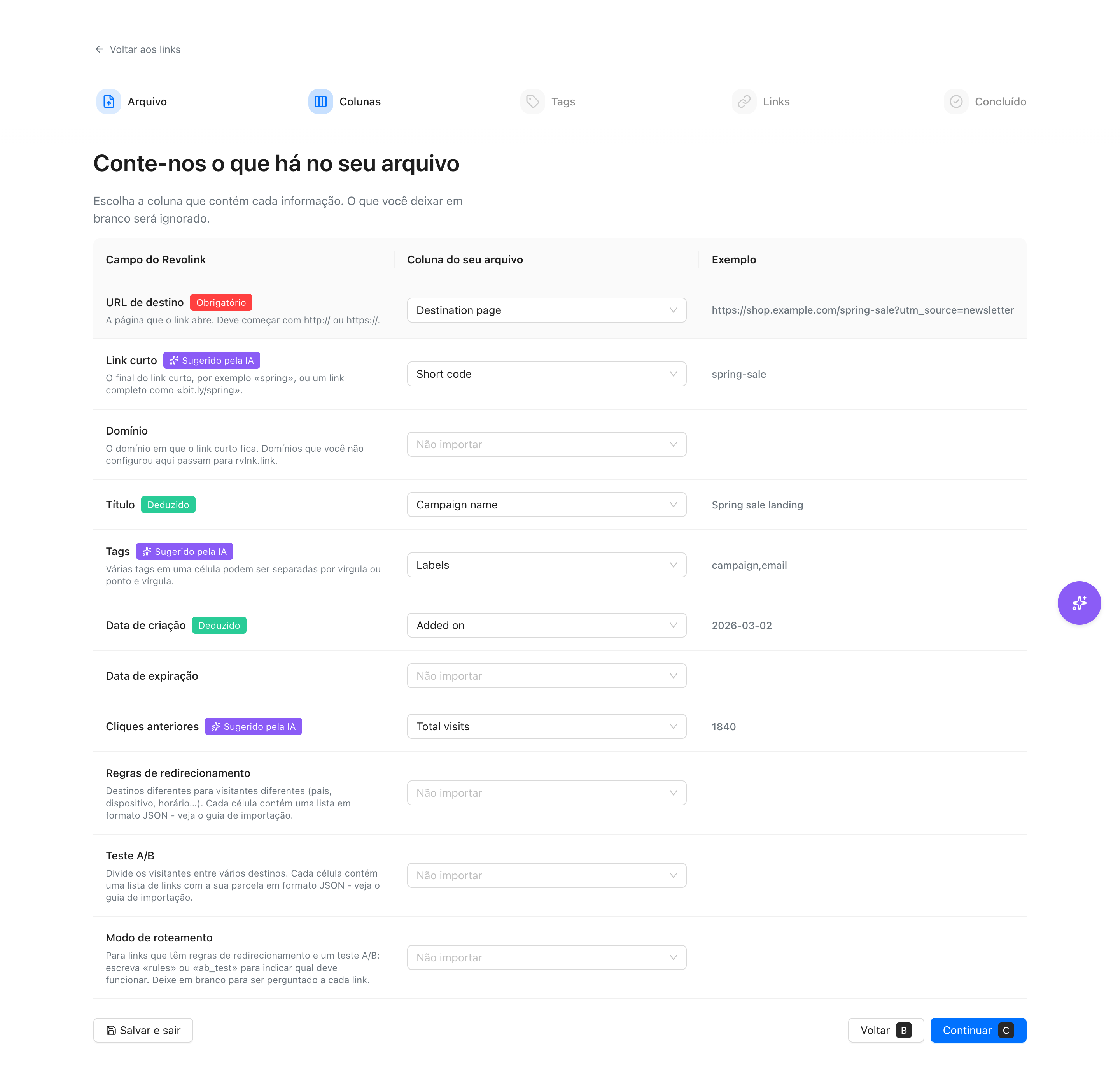Click the Salvar e sair button
The image size is (1120, 1080).
point(143,1030)
